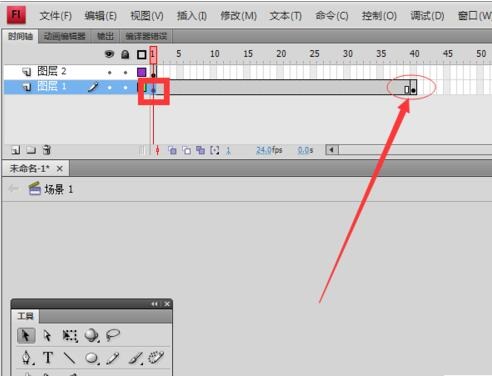Click the pencil icon on 图层 1
Image resolution: width=492 pixels, height=376 pixels.
coord(93,87)
